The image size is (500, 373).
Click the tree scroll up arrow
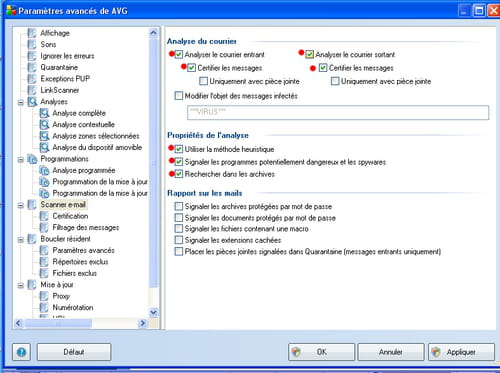pyautogui.click(x=153, y=33)
